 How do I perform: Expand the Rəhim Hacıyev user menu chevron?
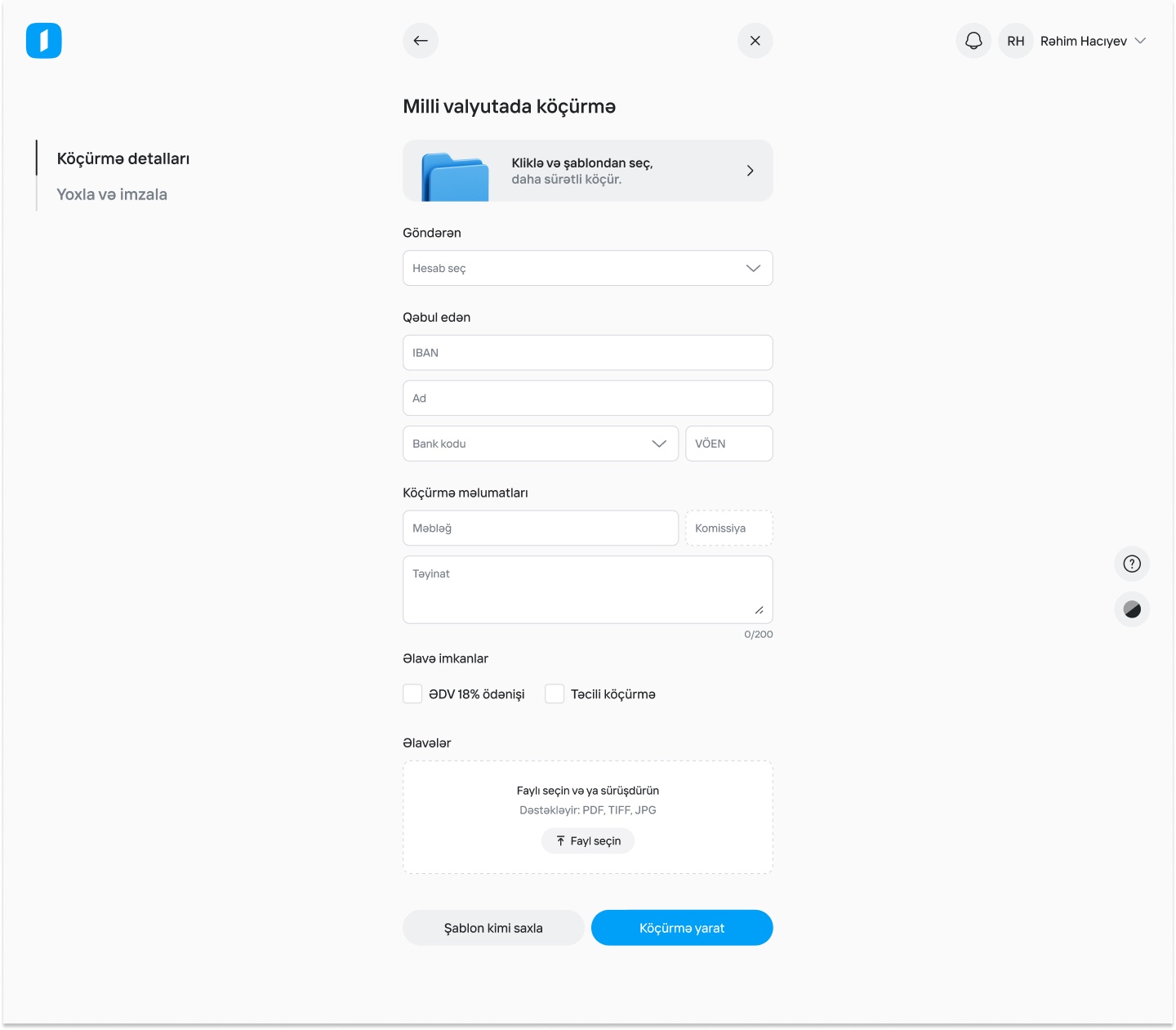1141,41
